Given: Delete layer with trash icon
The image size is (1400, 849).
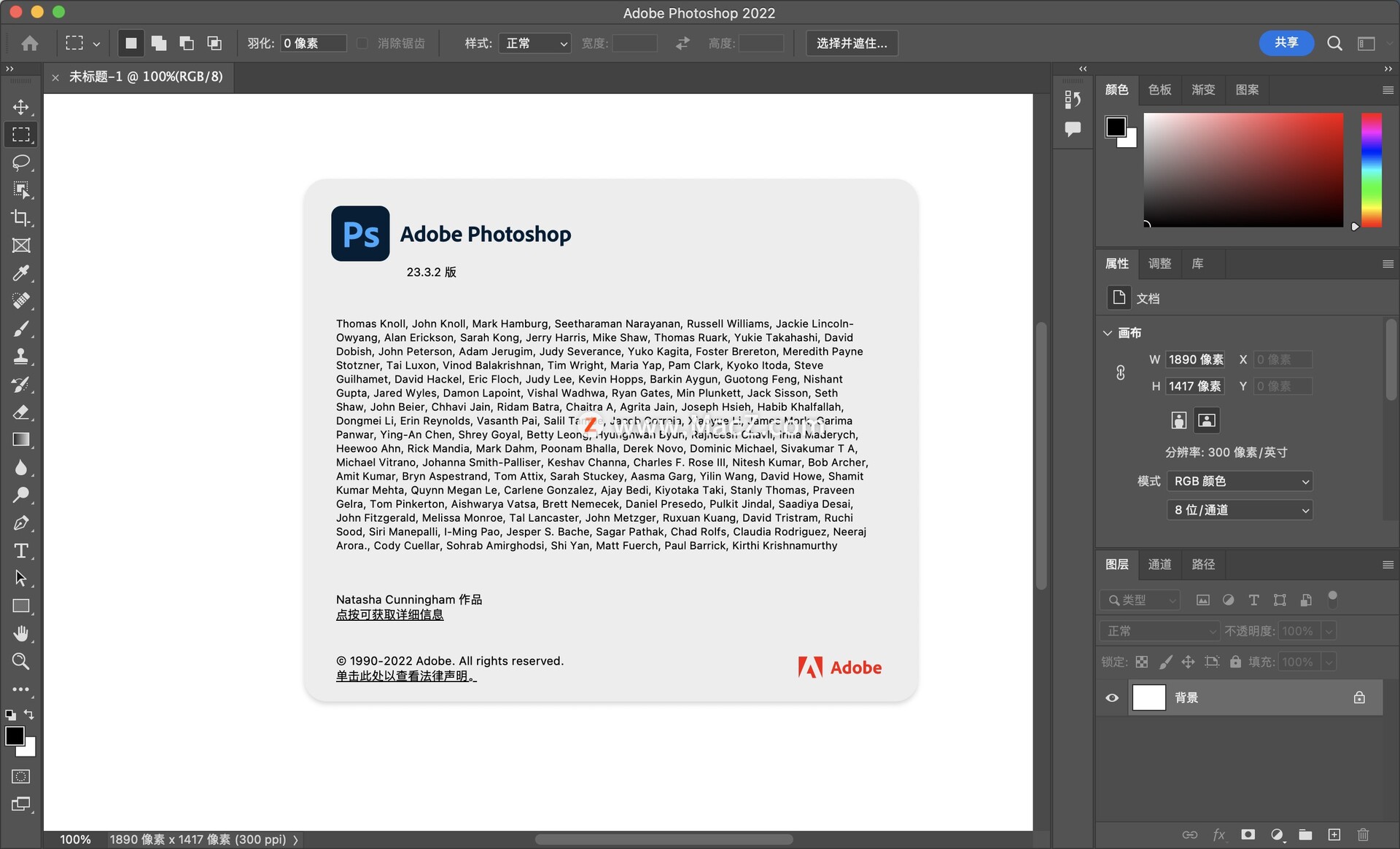Looking at the screenshot, I should tap(1363, 834).
